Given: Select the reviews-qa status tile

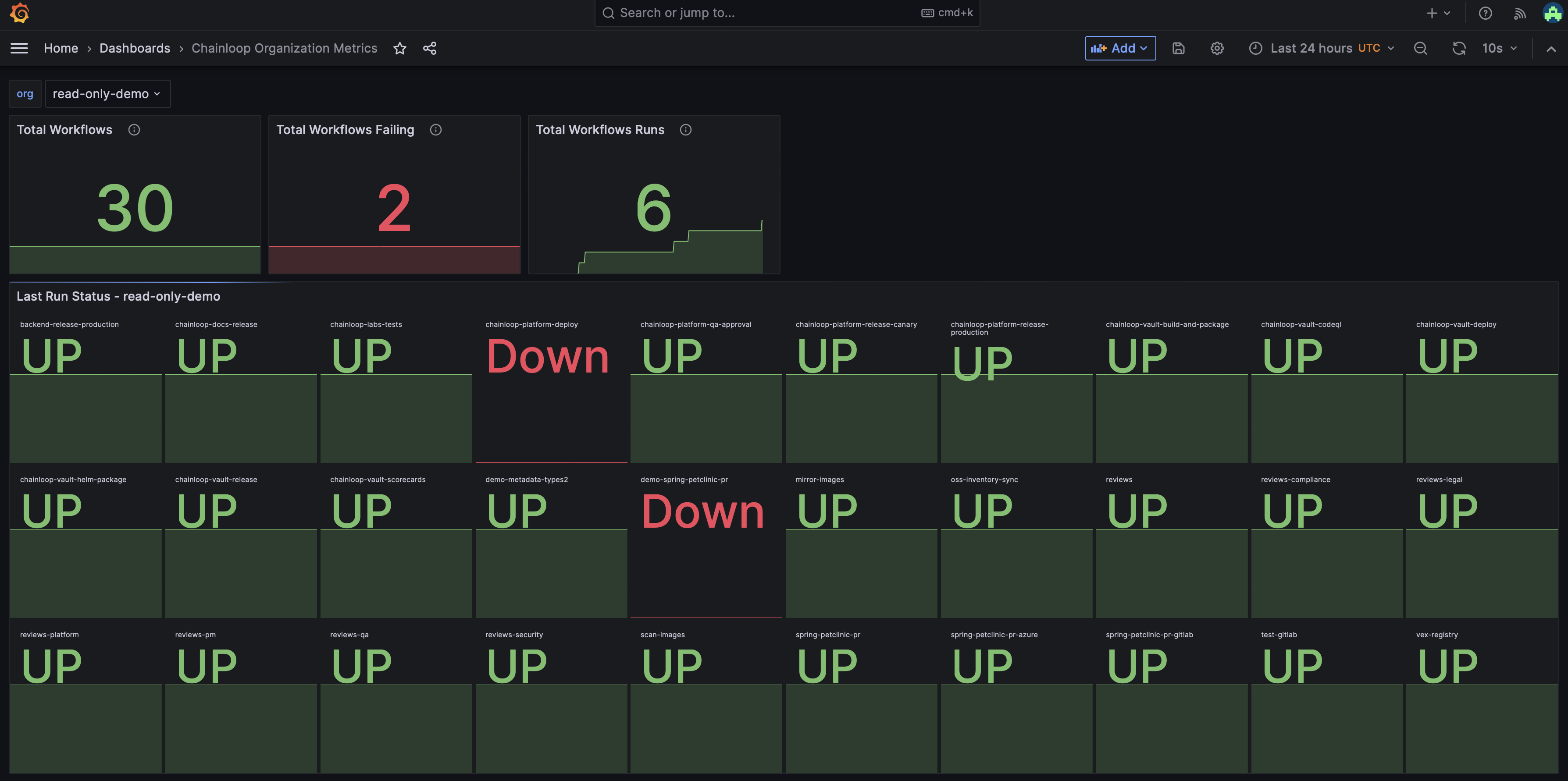Looking at the screenshot, I should click(396, 699).
